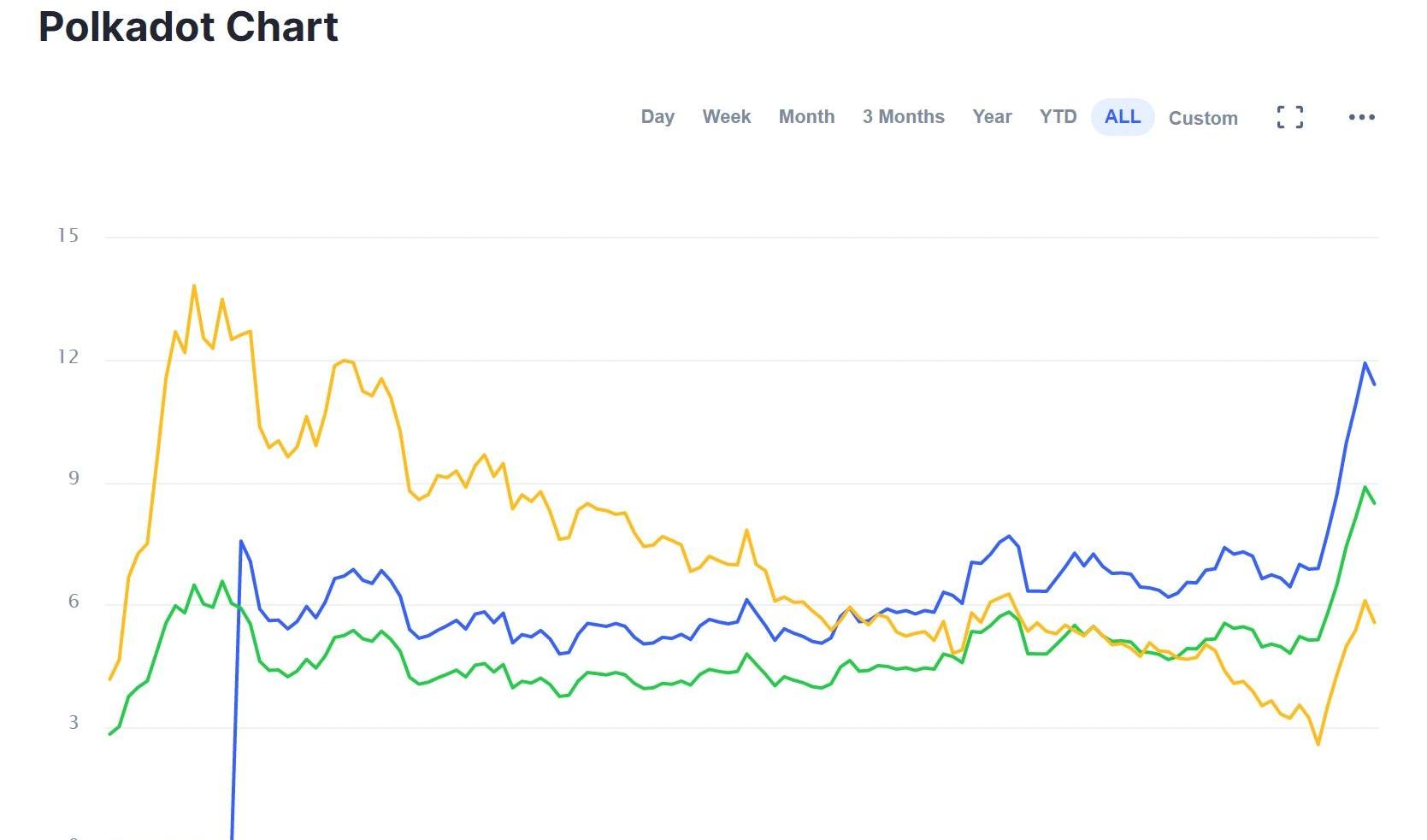
Task: Switch chart to YTD
Action: (x=1058, y=117)
